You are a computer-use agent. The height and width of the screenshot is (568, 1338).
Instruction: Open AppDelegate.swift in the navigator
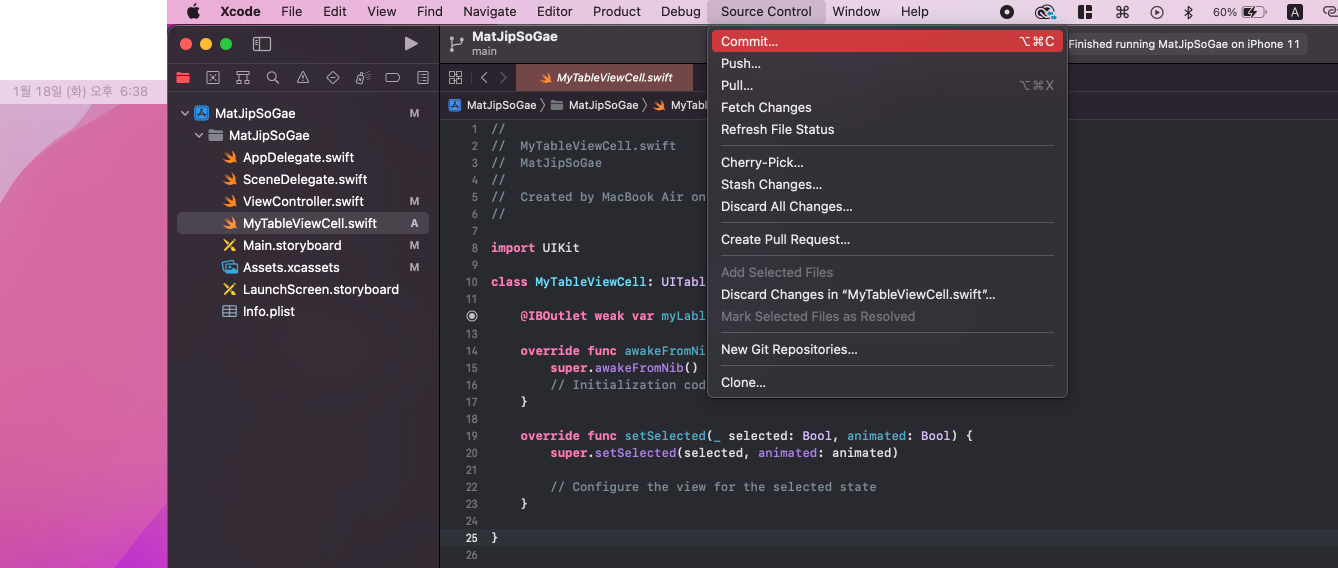(298, 157)
